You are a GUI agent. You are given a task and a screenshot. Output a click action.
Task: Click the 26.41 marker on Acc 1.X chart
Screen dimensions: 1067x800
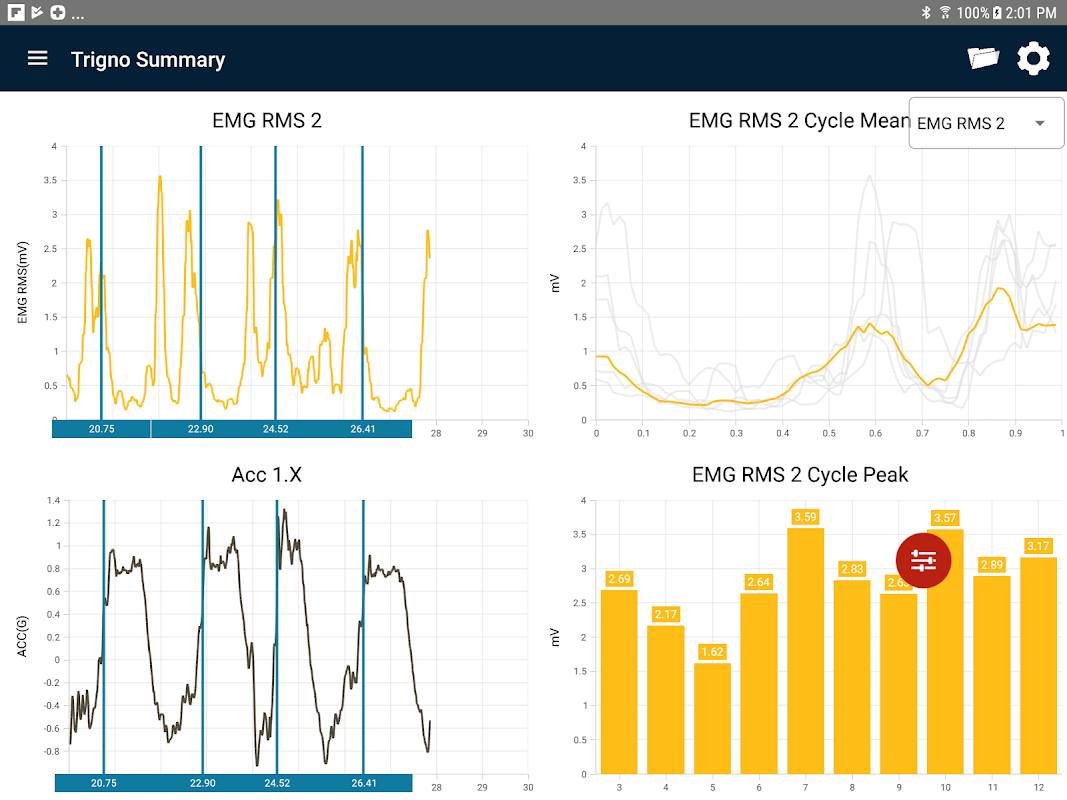coord(363,784)
